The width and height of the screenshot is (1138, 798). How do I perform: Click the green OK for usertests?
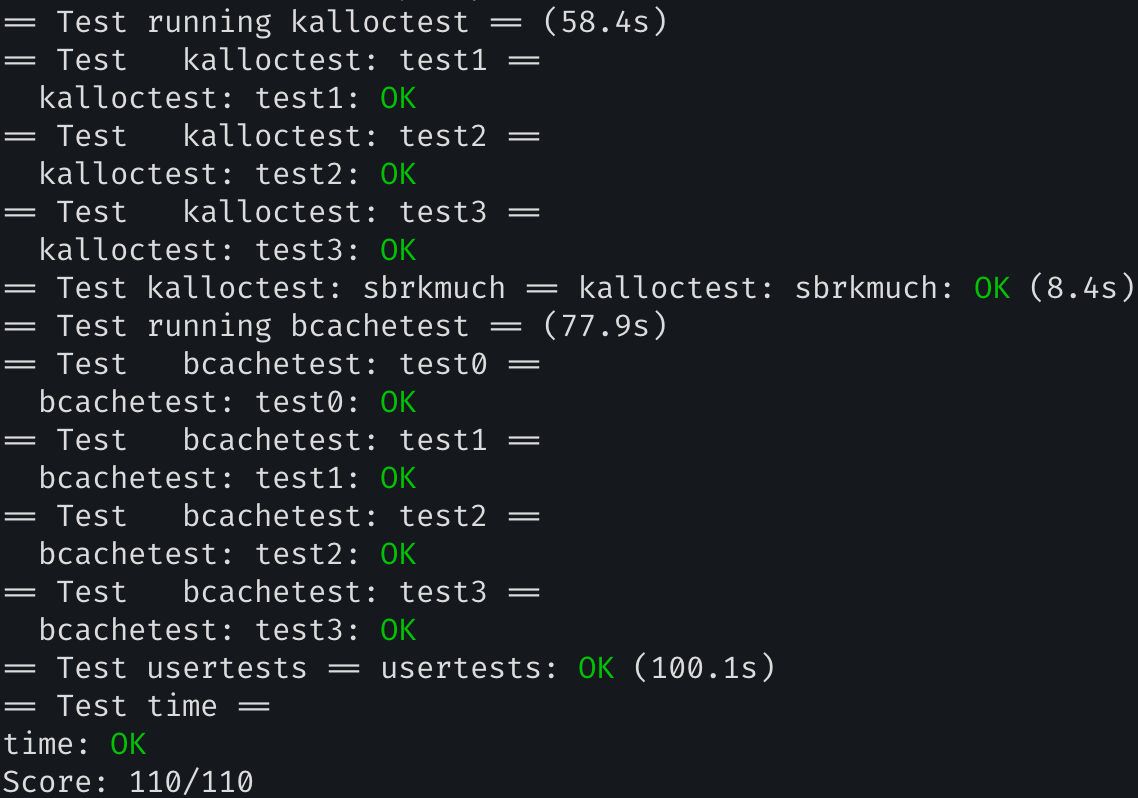[x=596, y=668]
